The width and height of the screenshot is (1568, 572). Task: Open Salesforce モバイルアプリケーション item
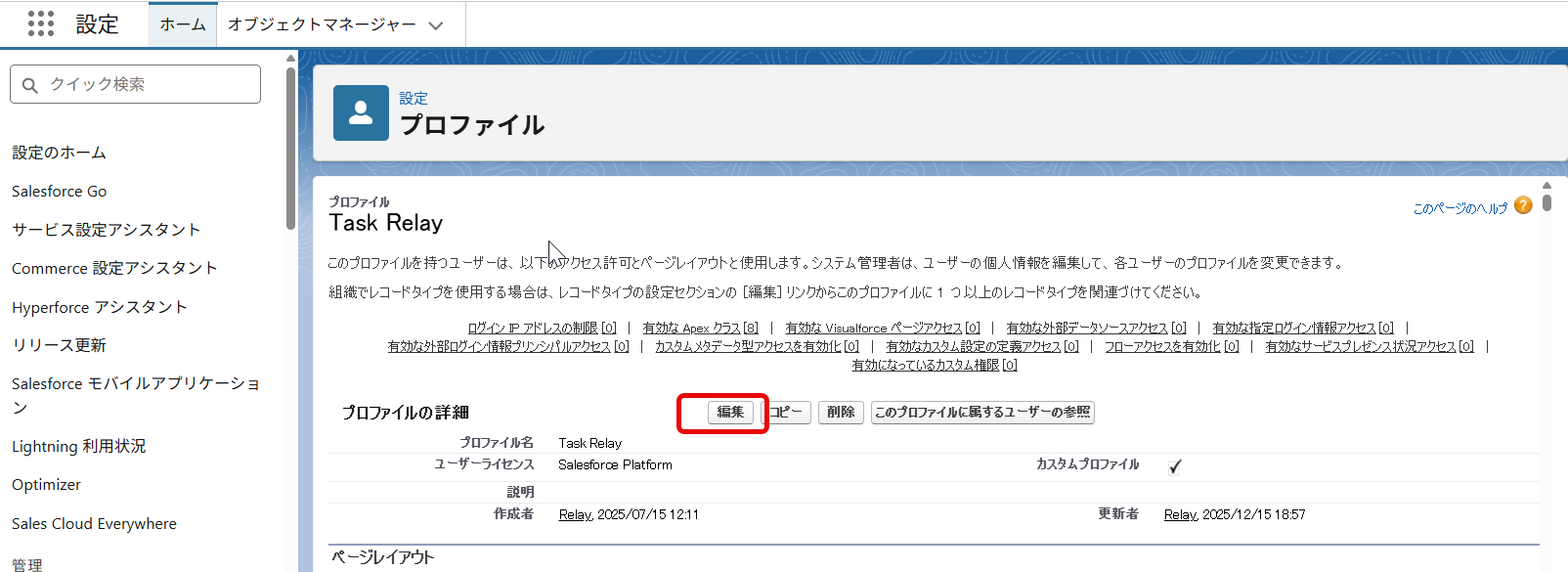pyautogui.click(x=136, y=395)
